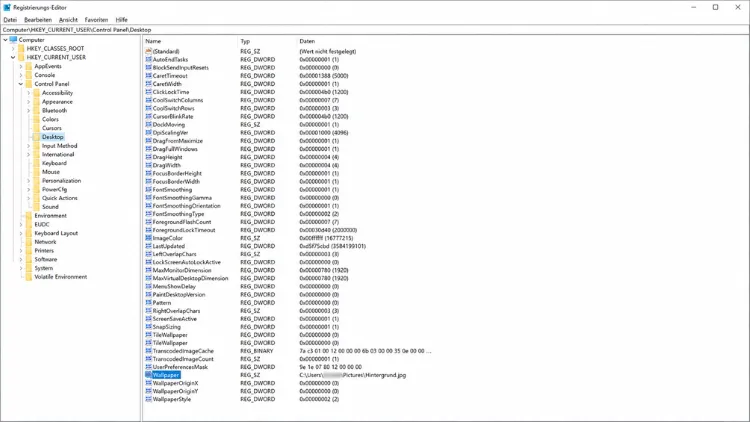Select the LockScreenAutoLockActive value name
This screenshot has height=422, width=750.
pyautogui.click(x=187, y=262)
